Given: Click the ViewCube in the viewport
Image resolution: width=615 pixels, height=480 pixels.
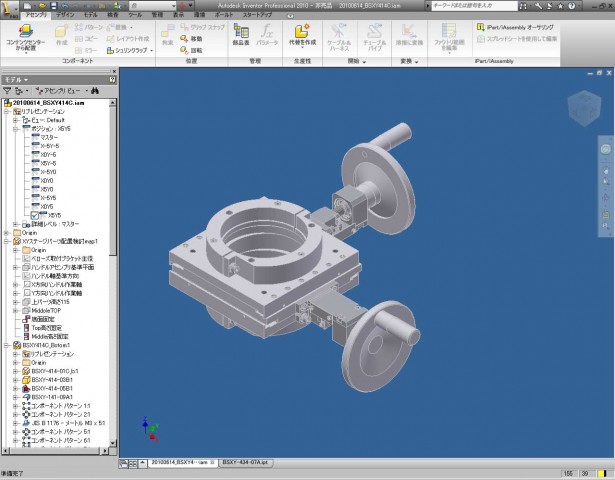Looking at the screenshot, I should click(584, 107).
